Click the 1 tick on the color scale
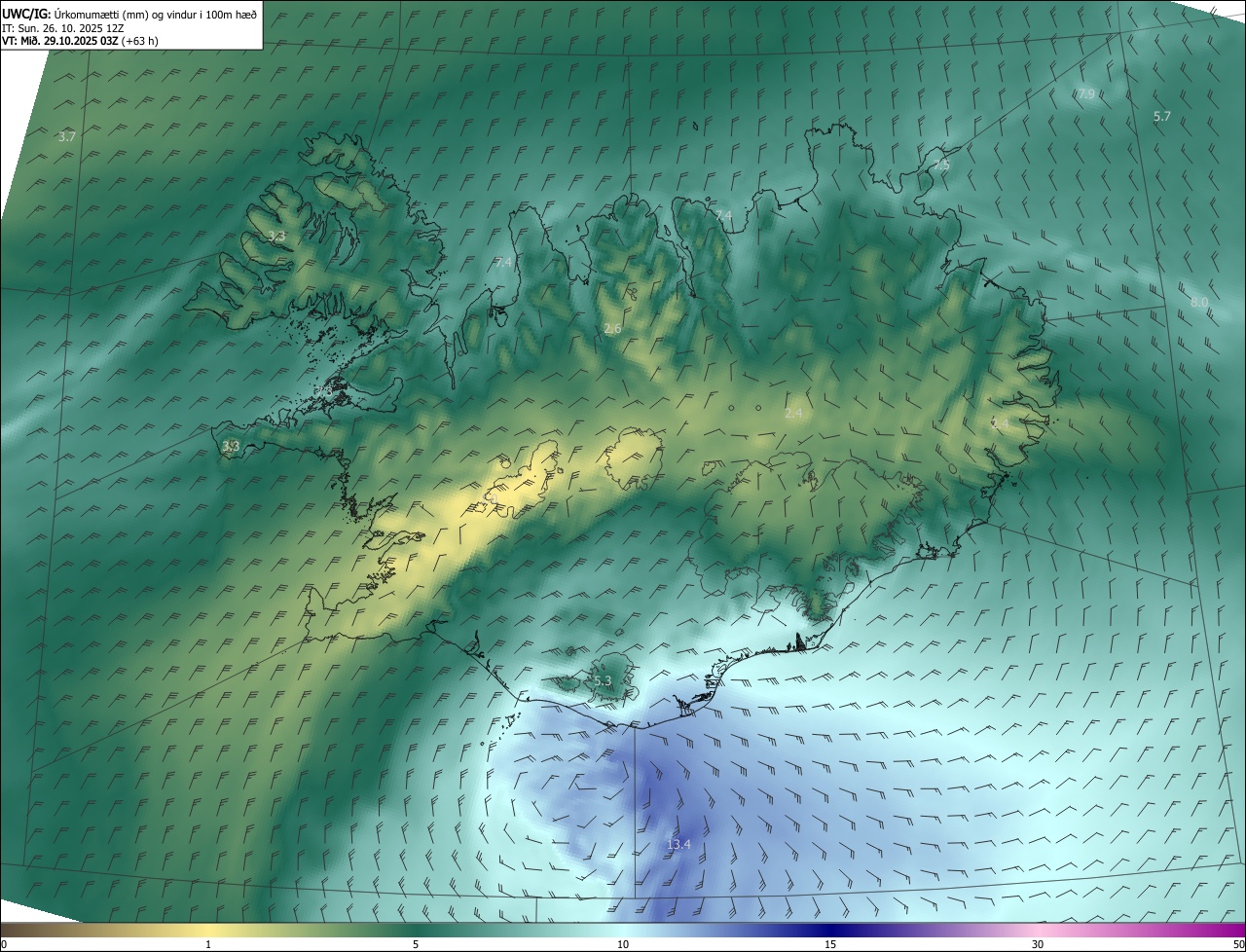Screen dimensions: 1246x952 (x=208, y=944)
